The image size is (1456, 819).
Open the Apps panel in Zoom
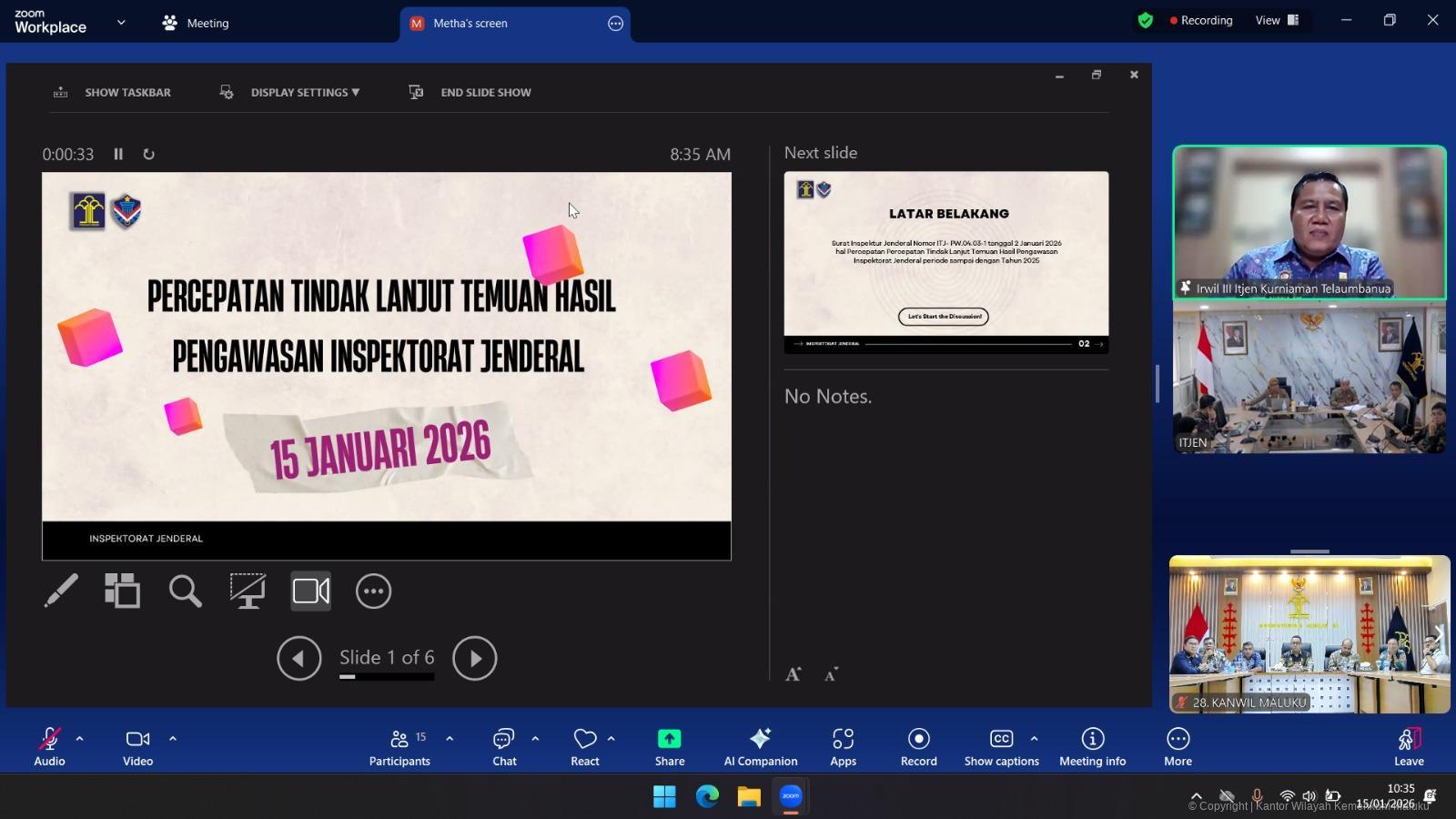(843, 746)
